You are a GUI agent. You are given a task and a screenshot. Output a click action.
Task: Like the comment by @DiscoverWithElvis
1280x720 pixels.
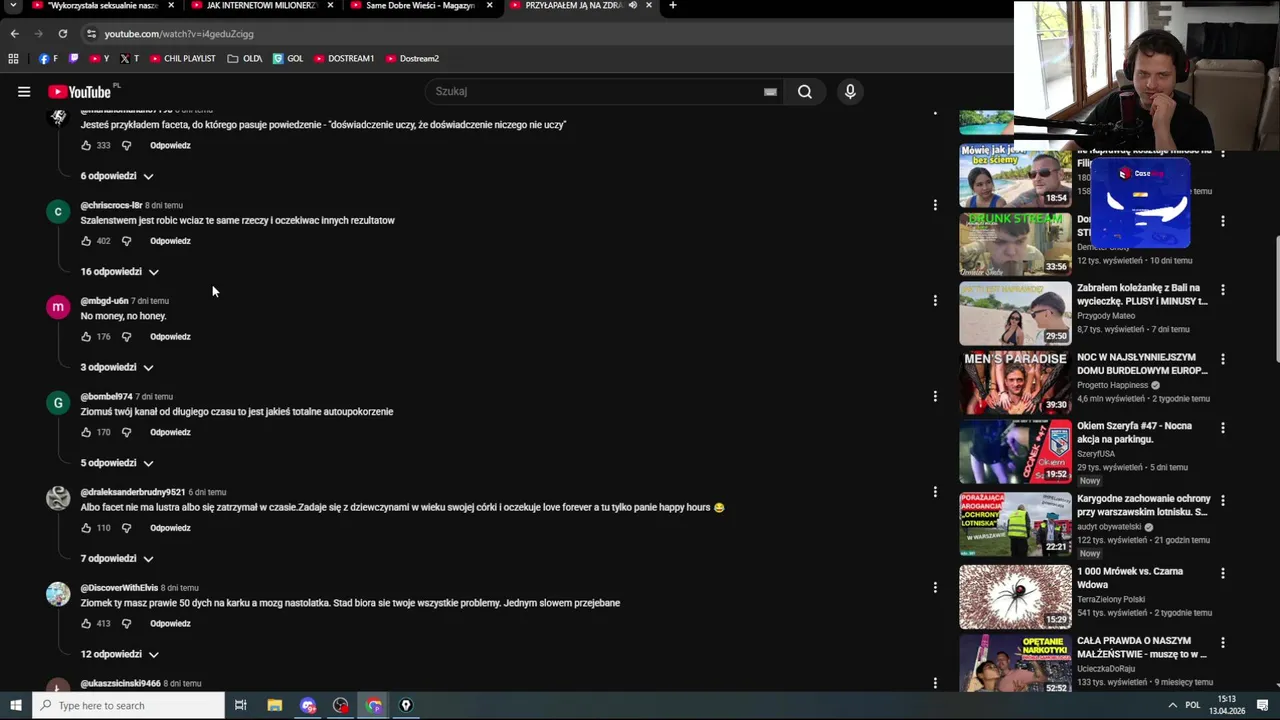click(86, 624)
